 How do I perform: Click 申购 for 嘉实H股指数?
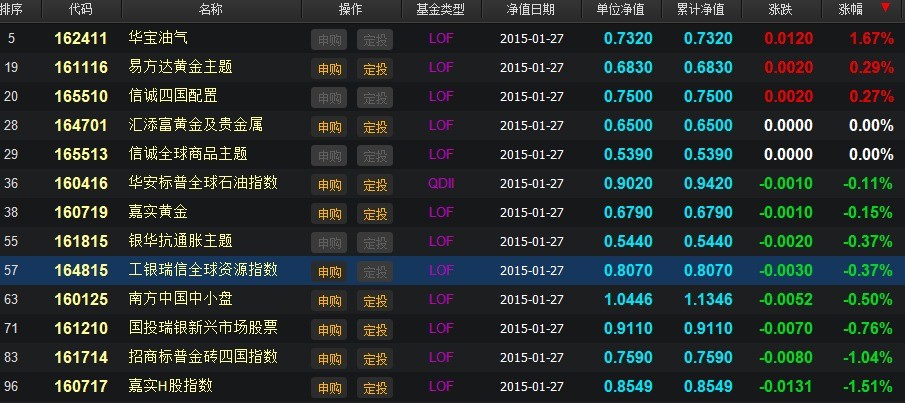point(330,387)
